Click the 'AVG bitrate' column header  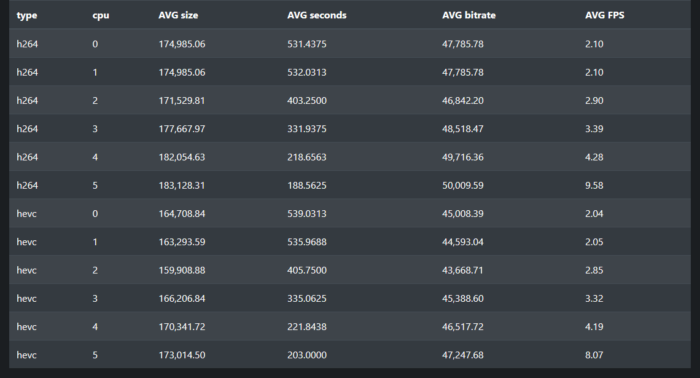pyautogui.click(x=469, y=15)
